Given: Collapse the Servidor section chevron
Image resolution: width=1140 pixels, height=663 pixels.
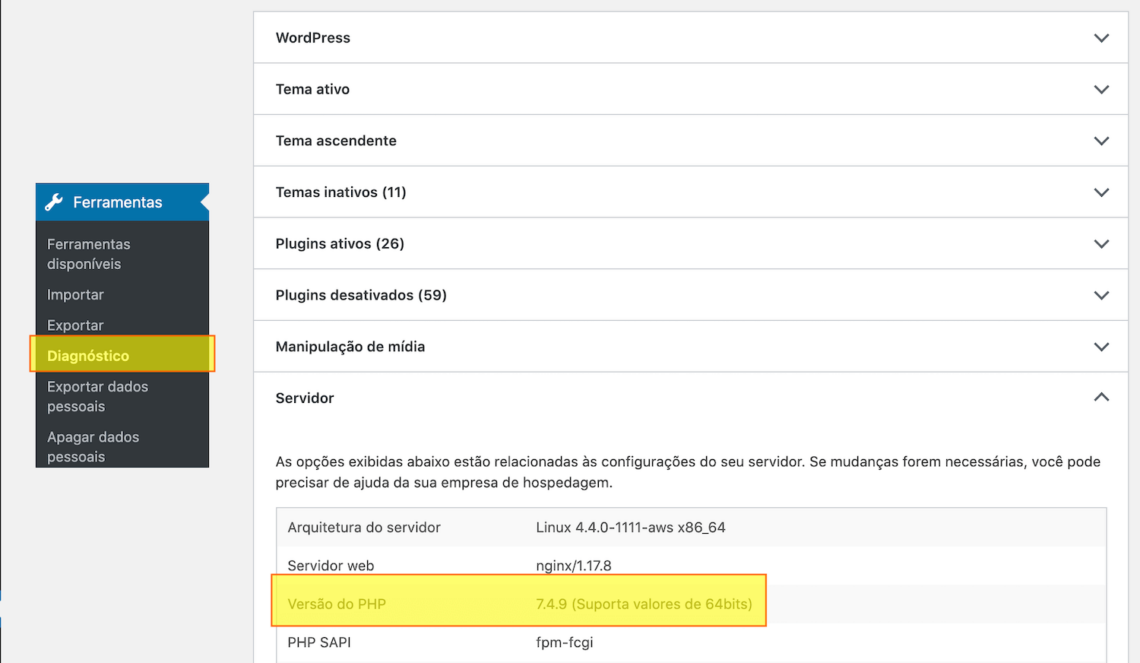Looking at the screenshot, I should tap(1101, 397).
